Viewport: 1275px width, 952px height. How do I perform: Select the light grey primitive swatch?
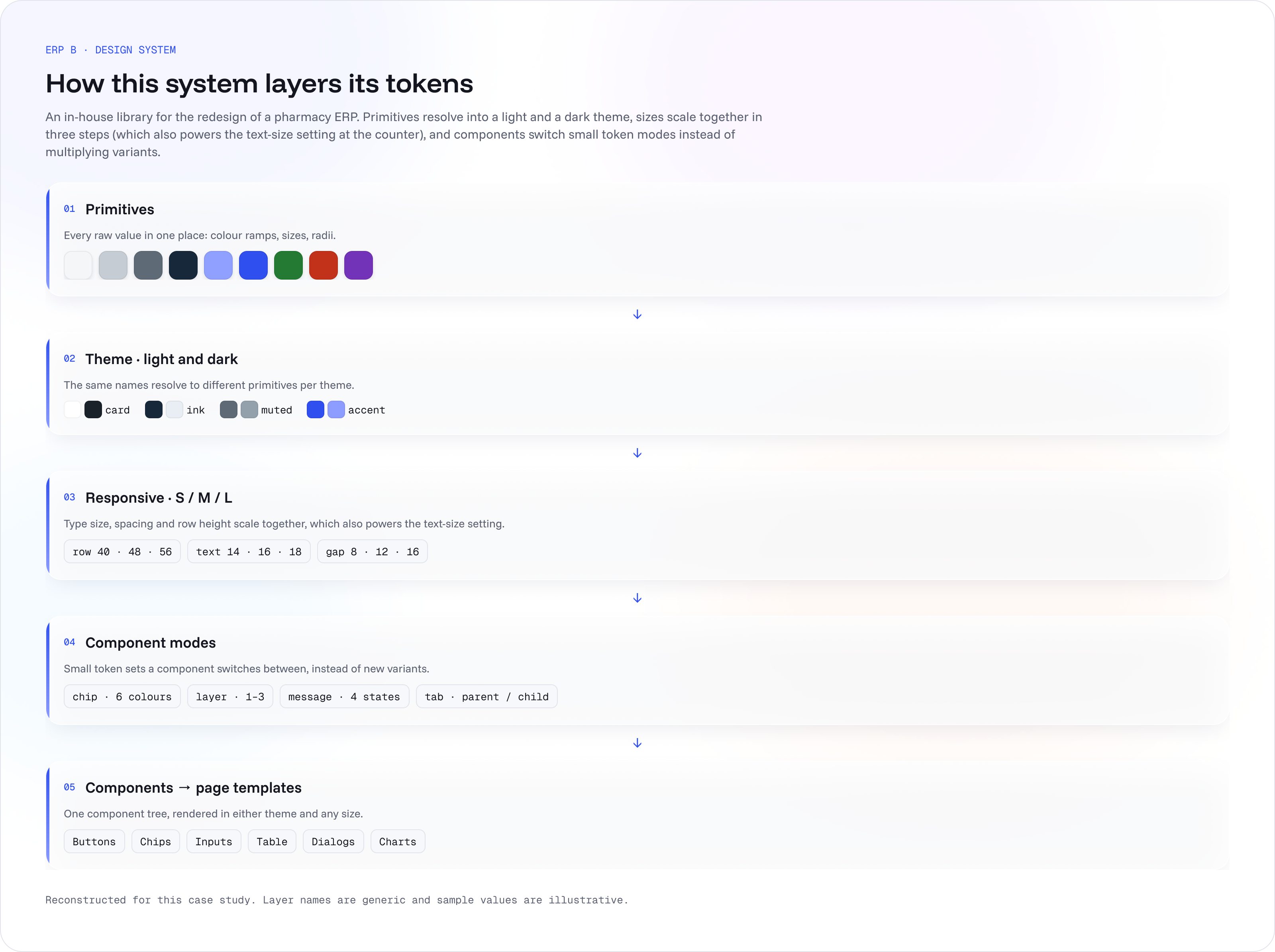click(113, 265)
